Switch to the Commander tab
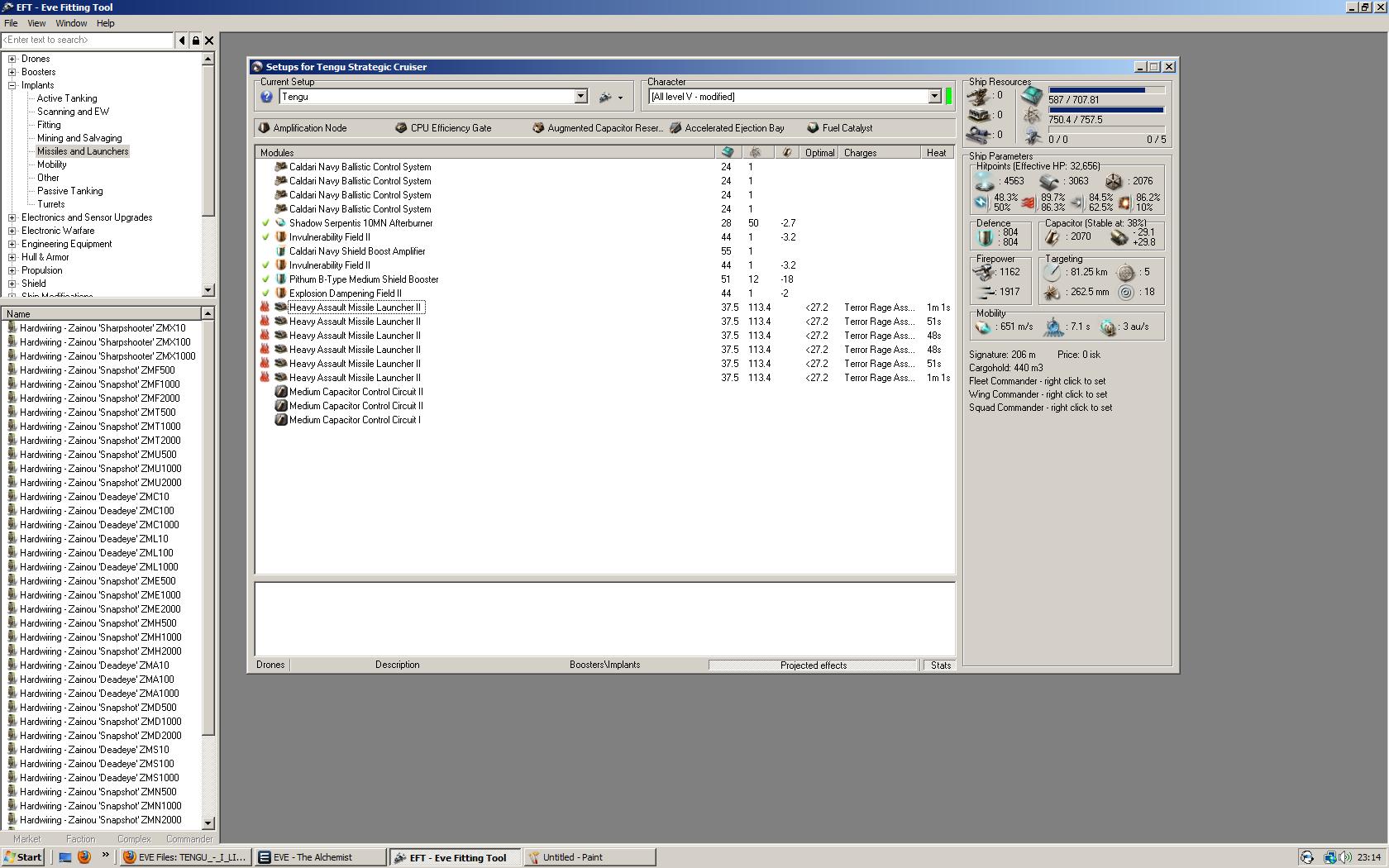The image size is (1389, 868). click(x=189, y=838)
